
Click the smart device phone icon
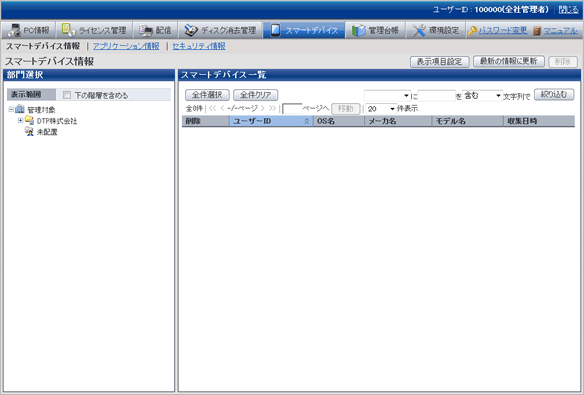[276, 31]
